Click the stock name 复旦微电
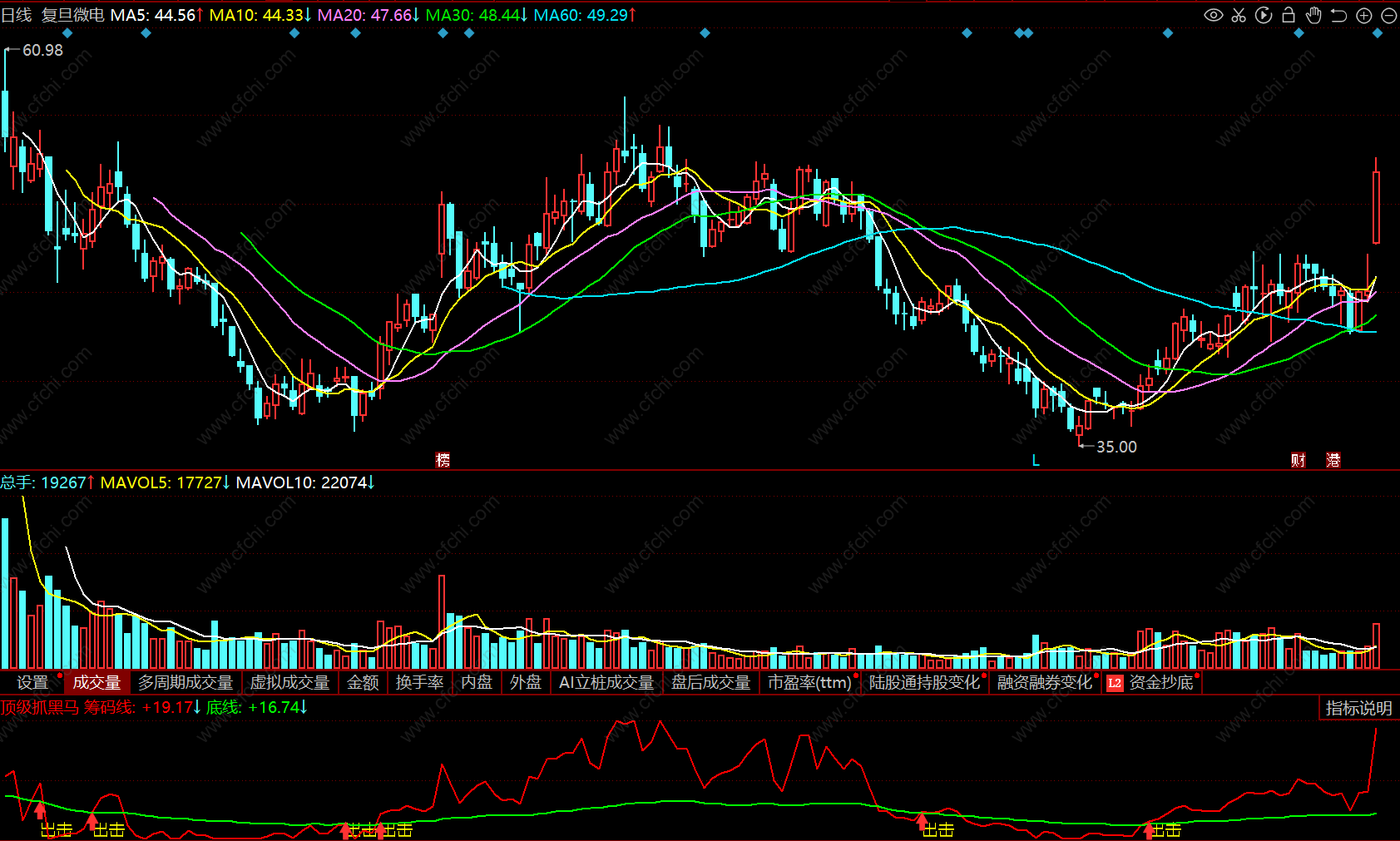This screenshot has width=1400, height=841. point(73,15)
